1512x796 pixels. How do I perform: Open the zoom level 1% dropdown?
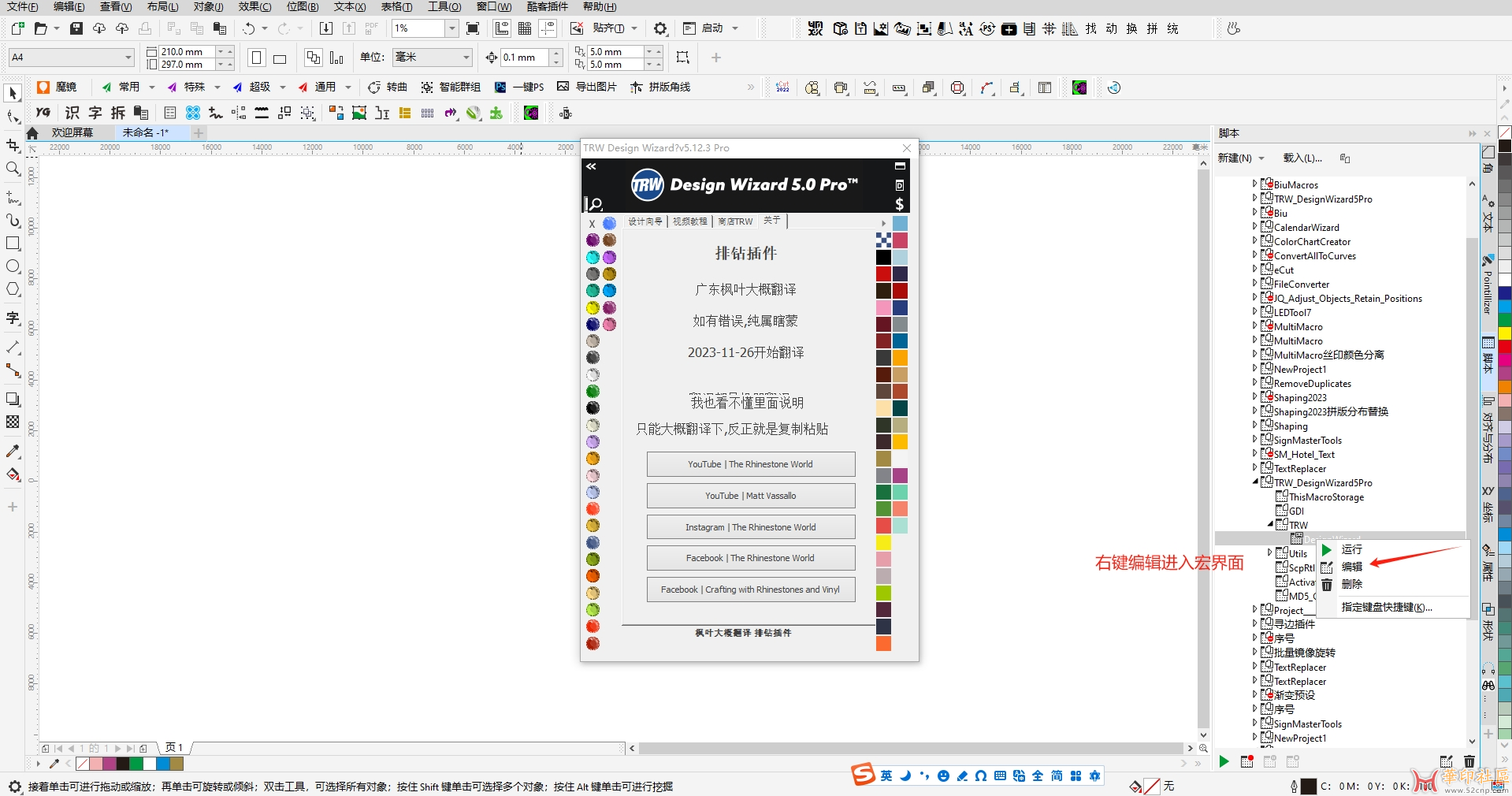point(451,28)
